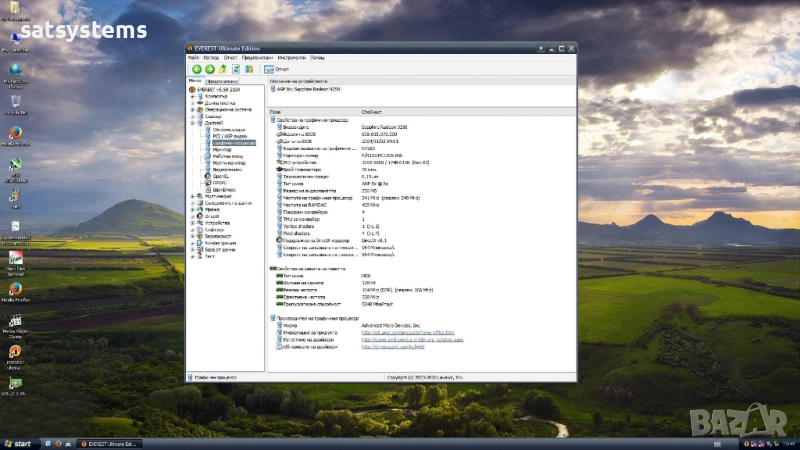This screenshot has width=800, height=450.
Task: Collapse the Дисплей tree node
Action: [191, 123]
